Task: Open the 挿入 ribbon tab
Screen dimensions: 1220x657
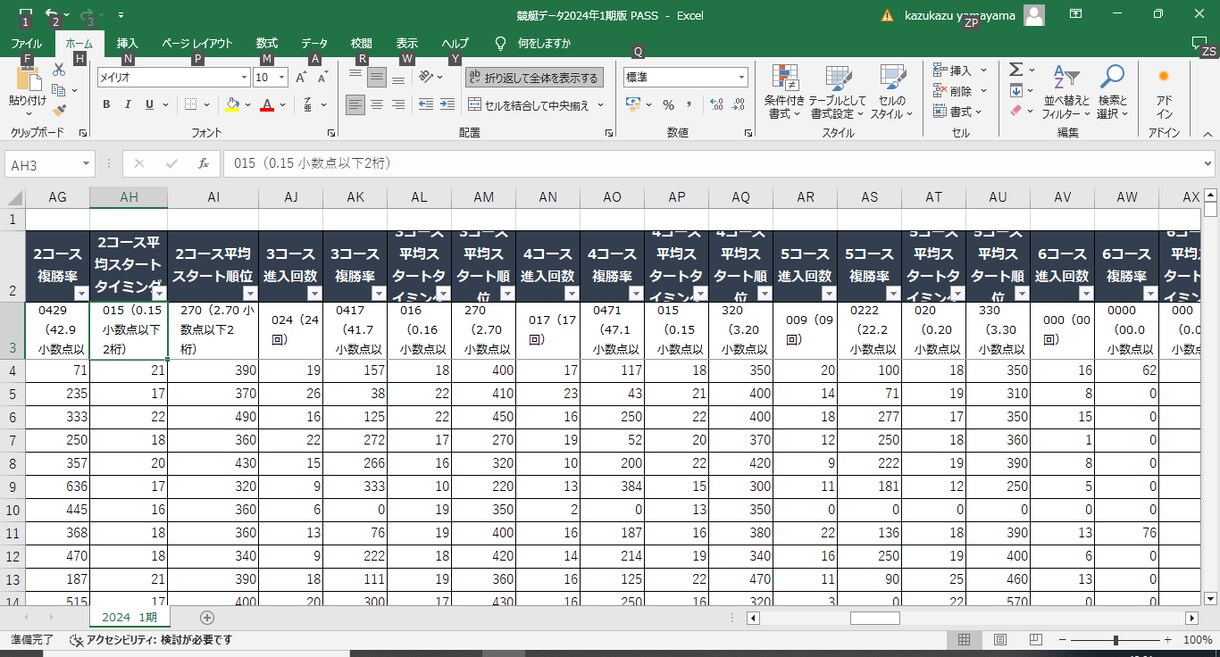Action: pos(127,43)
